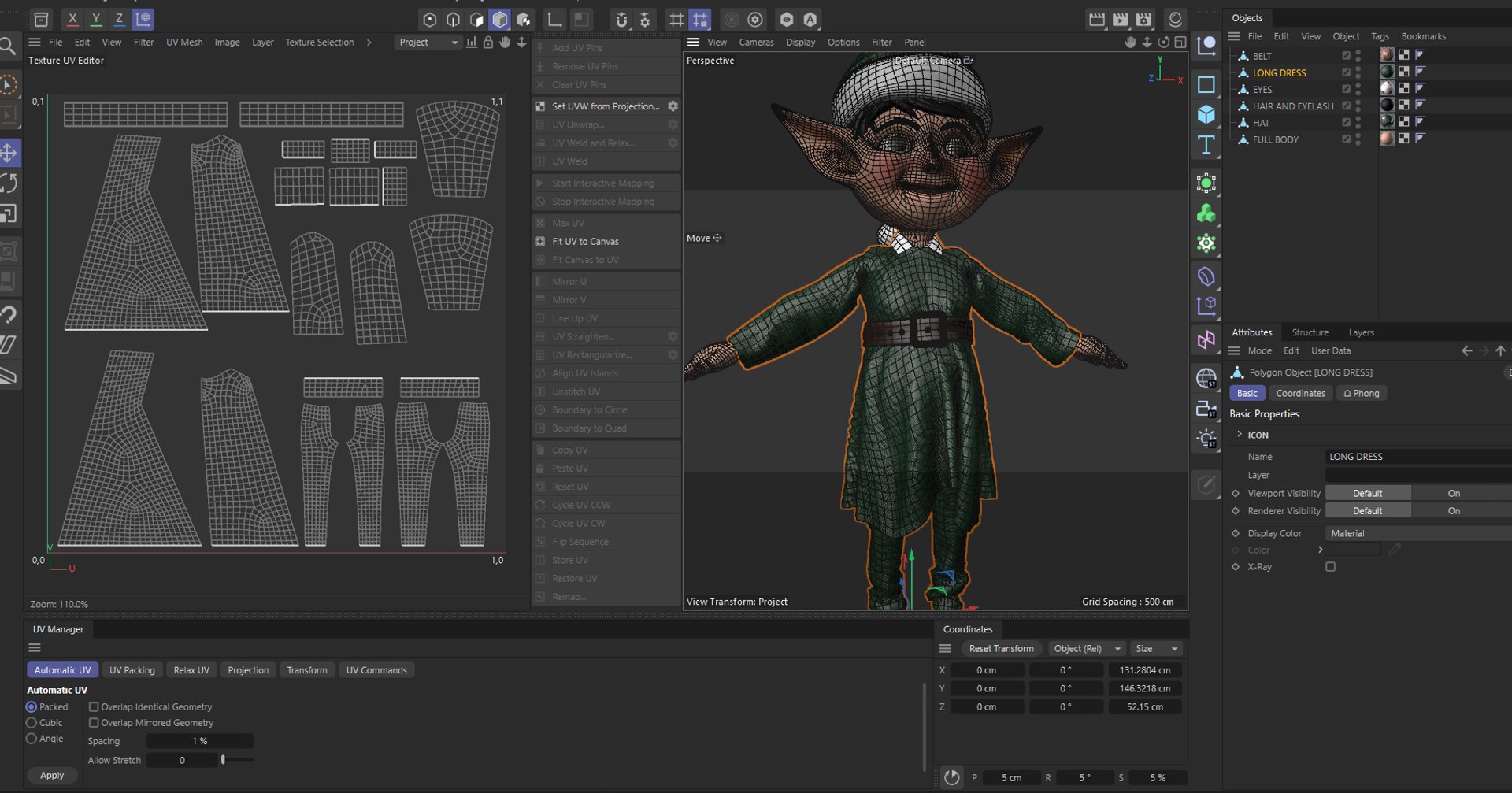The image size is (1512, 793).
Task: Expand the ICON section
Action: coord(1240,435)
